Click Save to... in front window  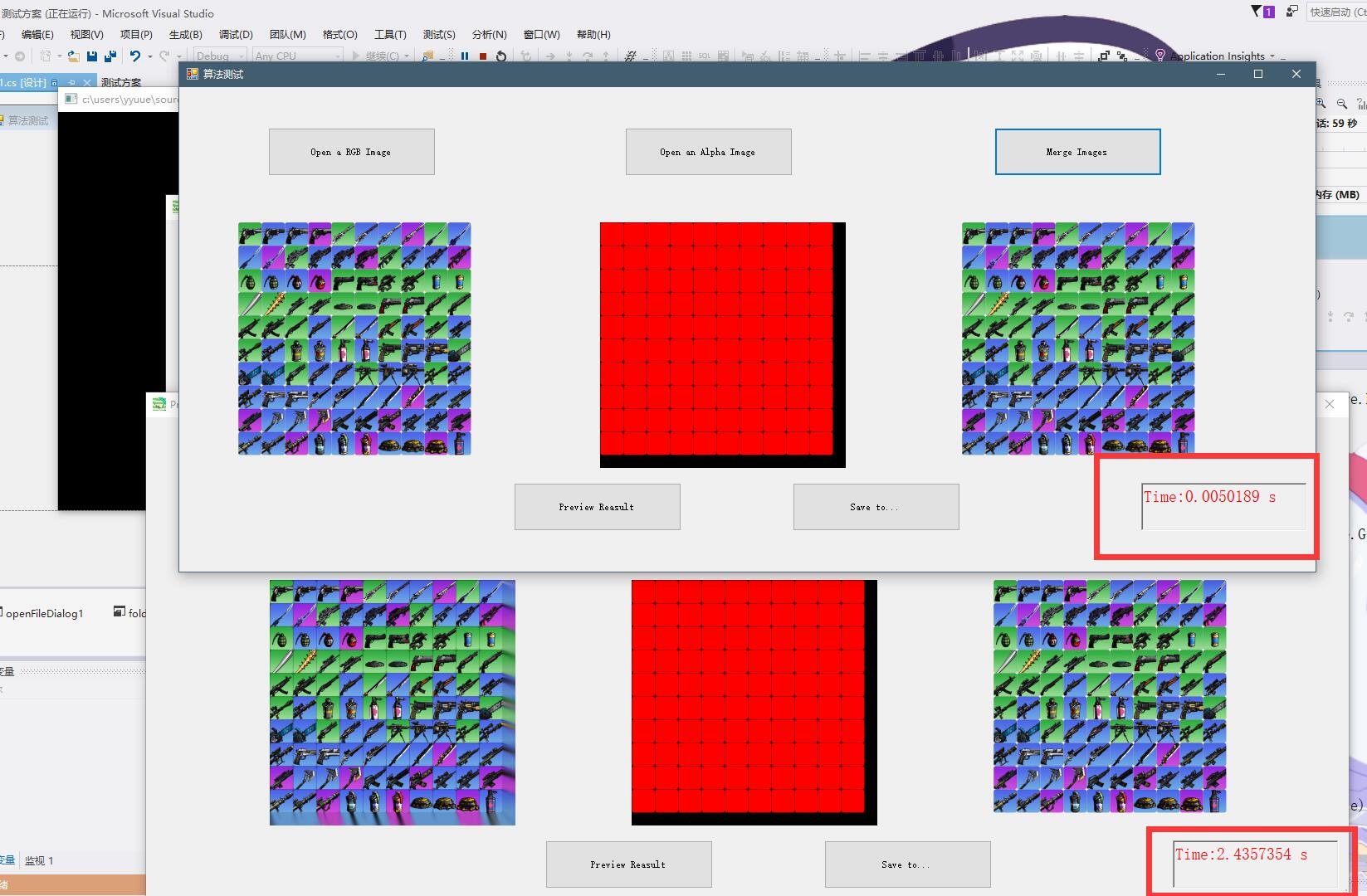point(876,507)
